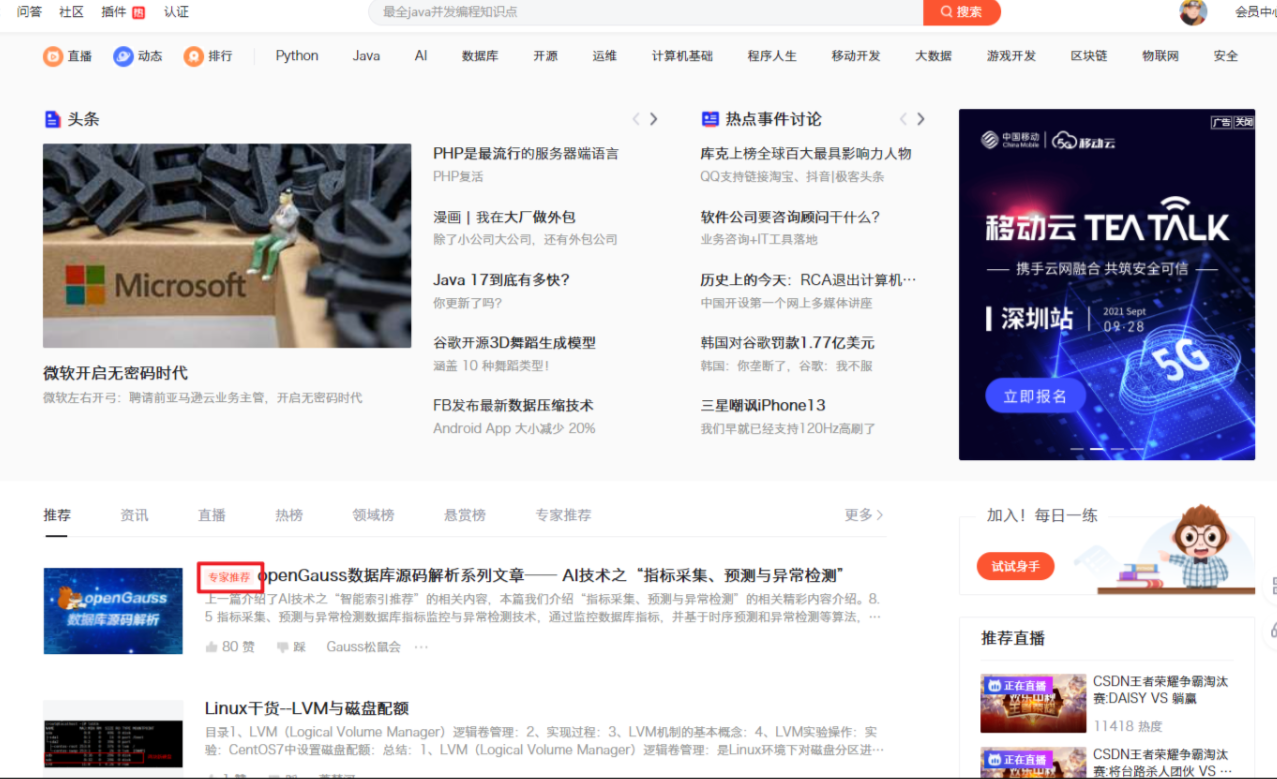Click the orange 搜索 button
Image resolution: width=1277 pixels, height=779 pixels.
click(x=962, y=12)
